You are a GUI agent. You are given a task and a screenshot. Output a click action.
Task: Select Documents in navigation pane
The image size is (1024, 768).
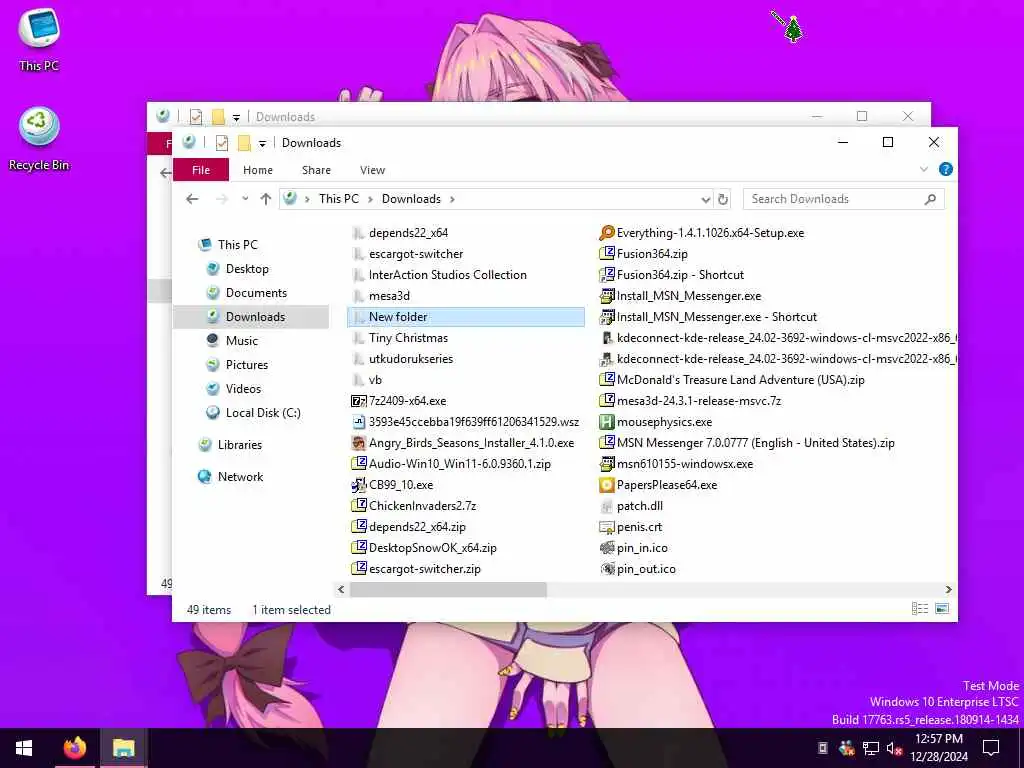(256, 293)
